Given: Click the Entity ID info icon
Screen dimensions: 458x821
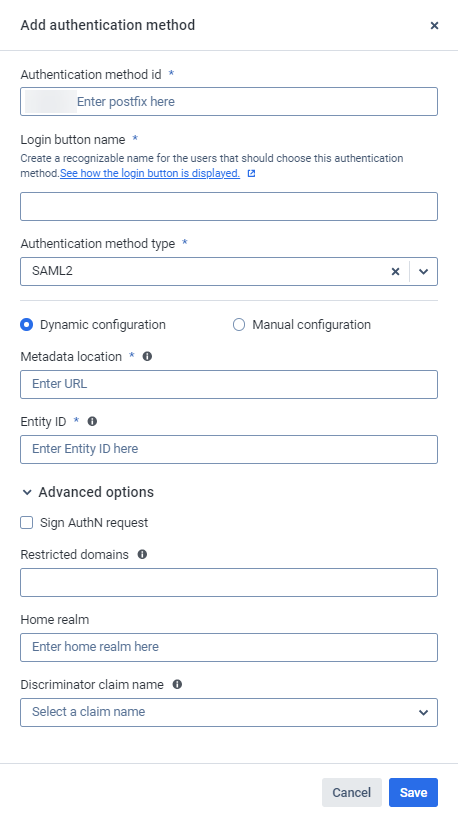Looking at the screenshot, I should point(92,421).
